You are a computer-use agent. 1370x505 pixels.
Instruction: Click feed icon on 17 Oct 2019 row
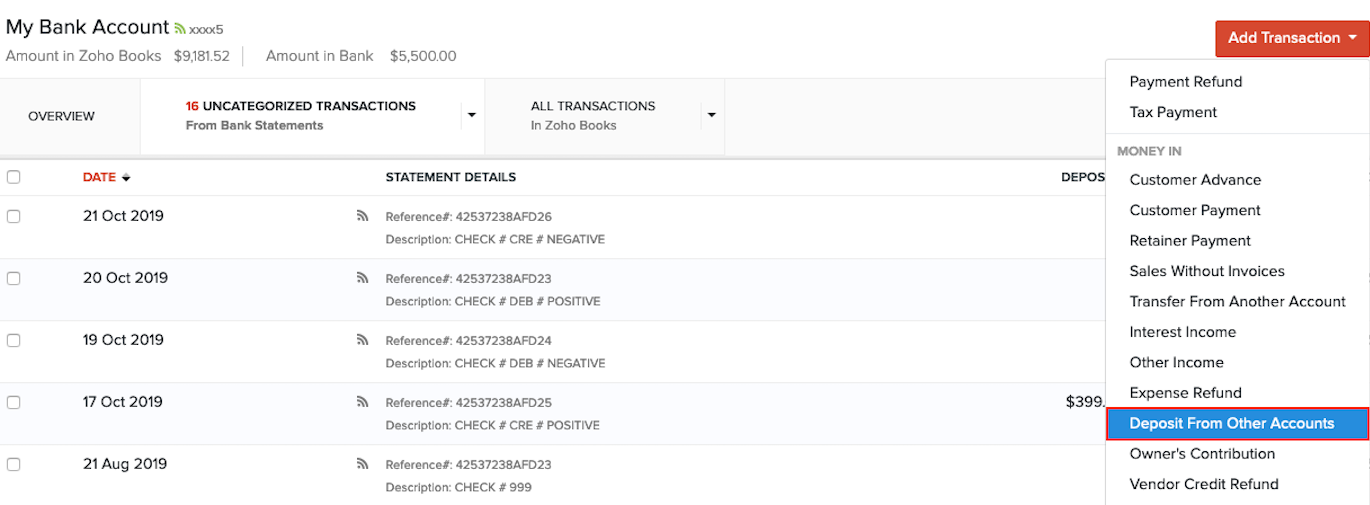click(363, 402)
